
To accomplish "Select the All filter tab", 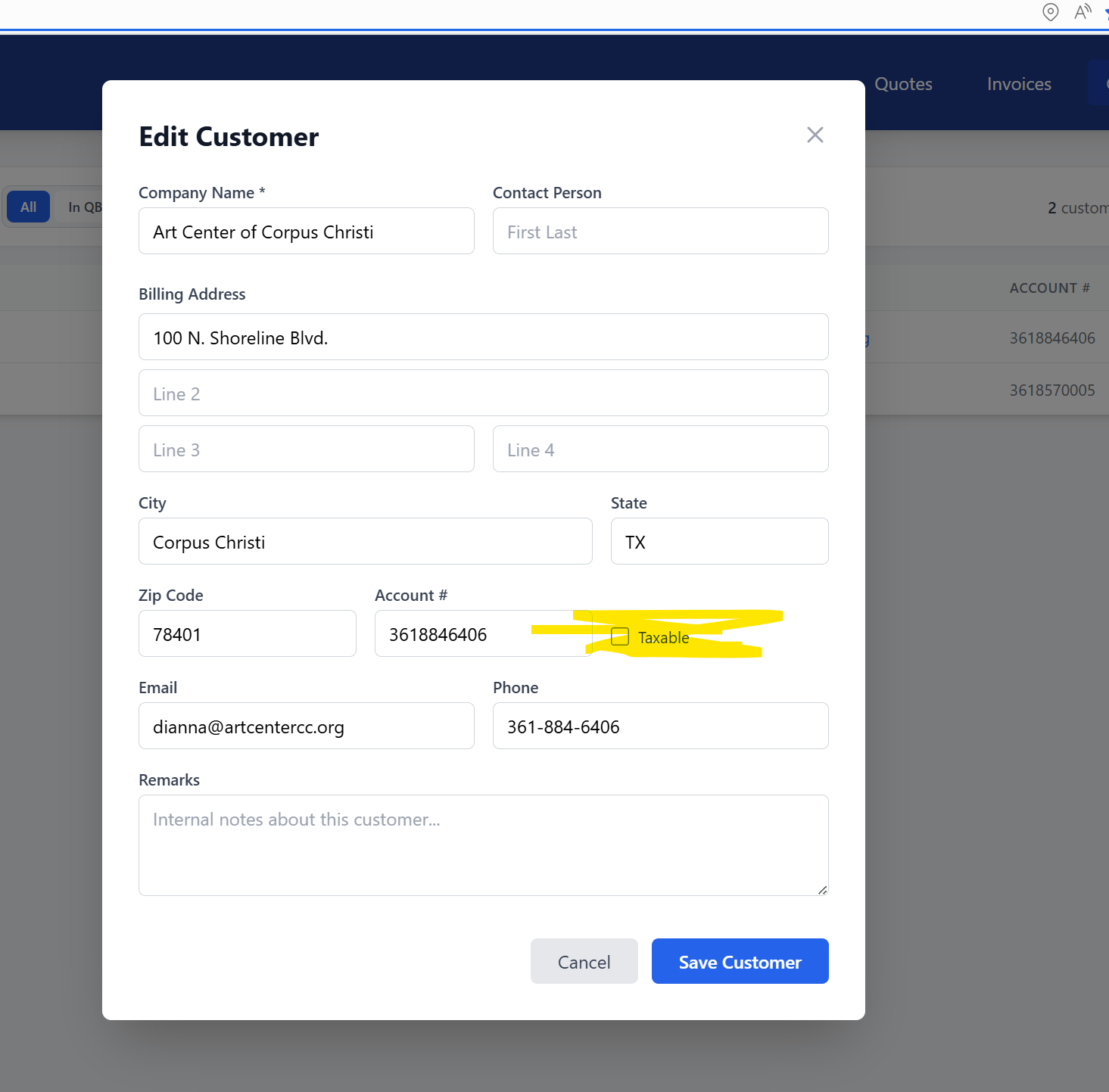I will pyautogui.click(x=29, y=207).
